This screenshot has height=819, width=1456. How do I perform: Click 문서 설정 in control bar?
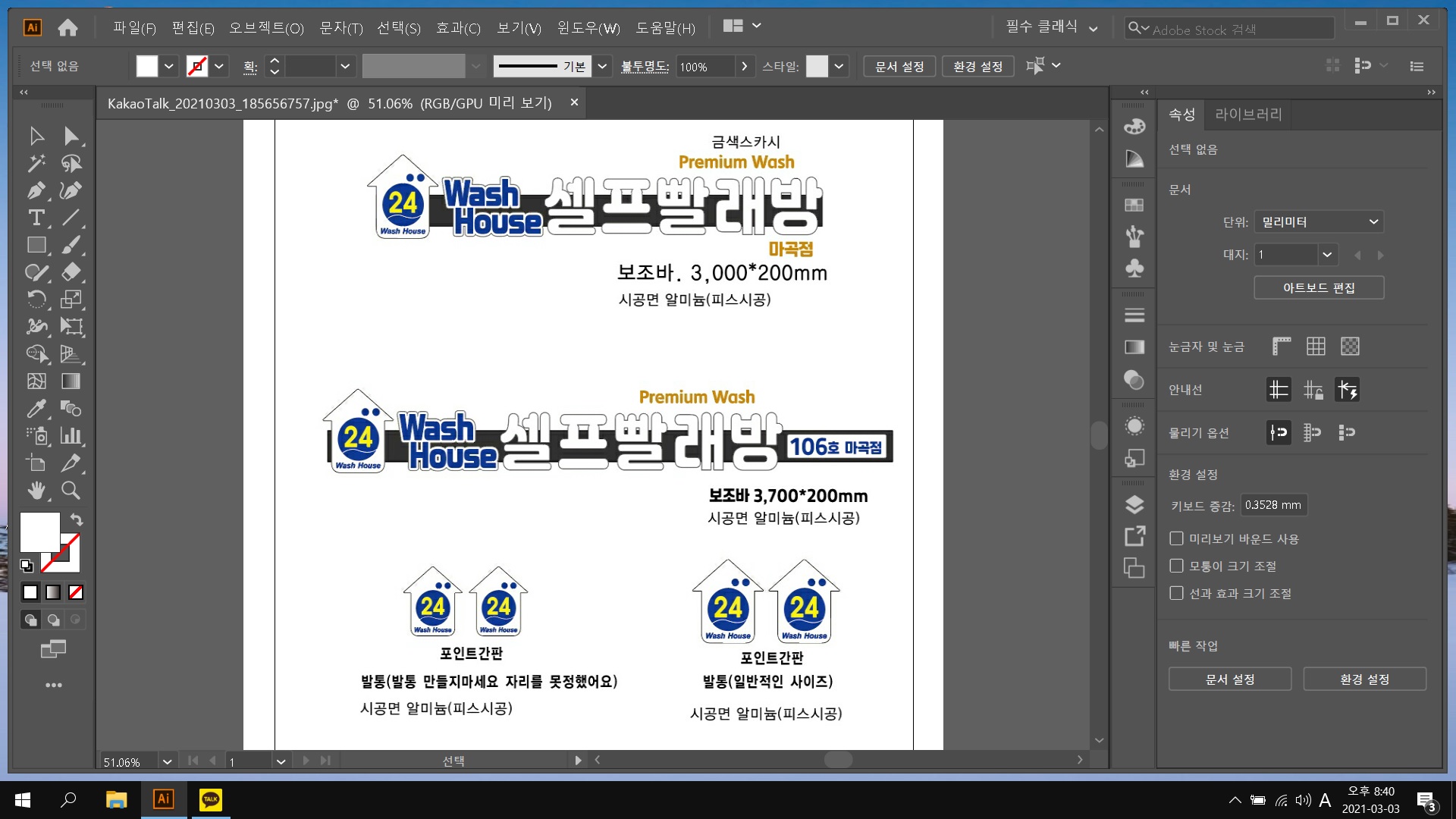[899, 66]
